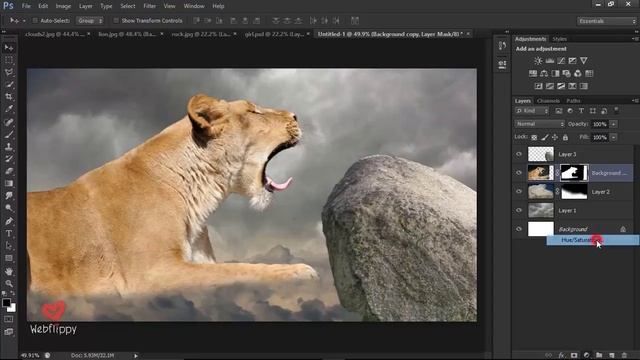This screenshot has width=640, height=360.
Task: Create a new group folder
Action: (599, 355)
